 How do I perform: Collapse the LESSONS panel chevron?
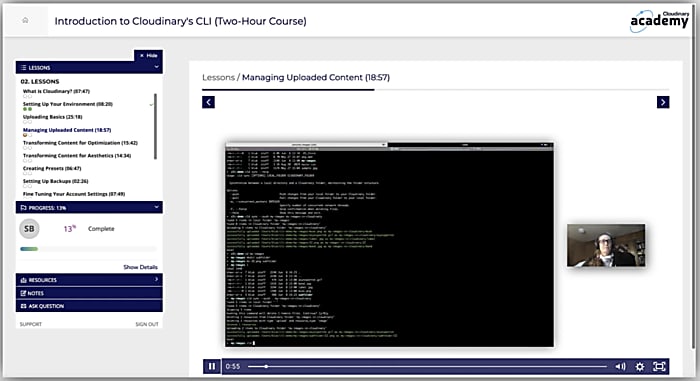point(156,67)
